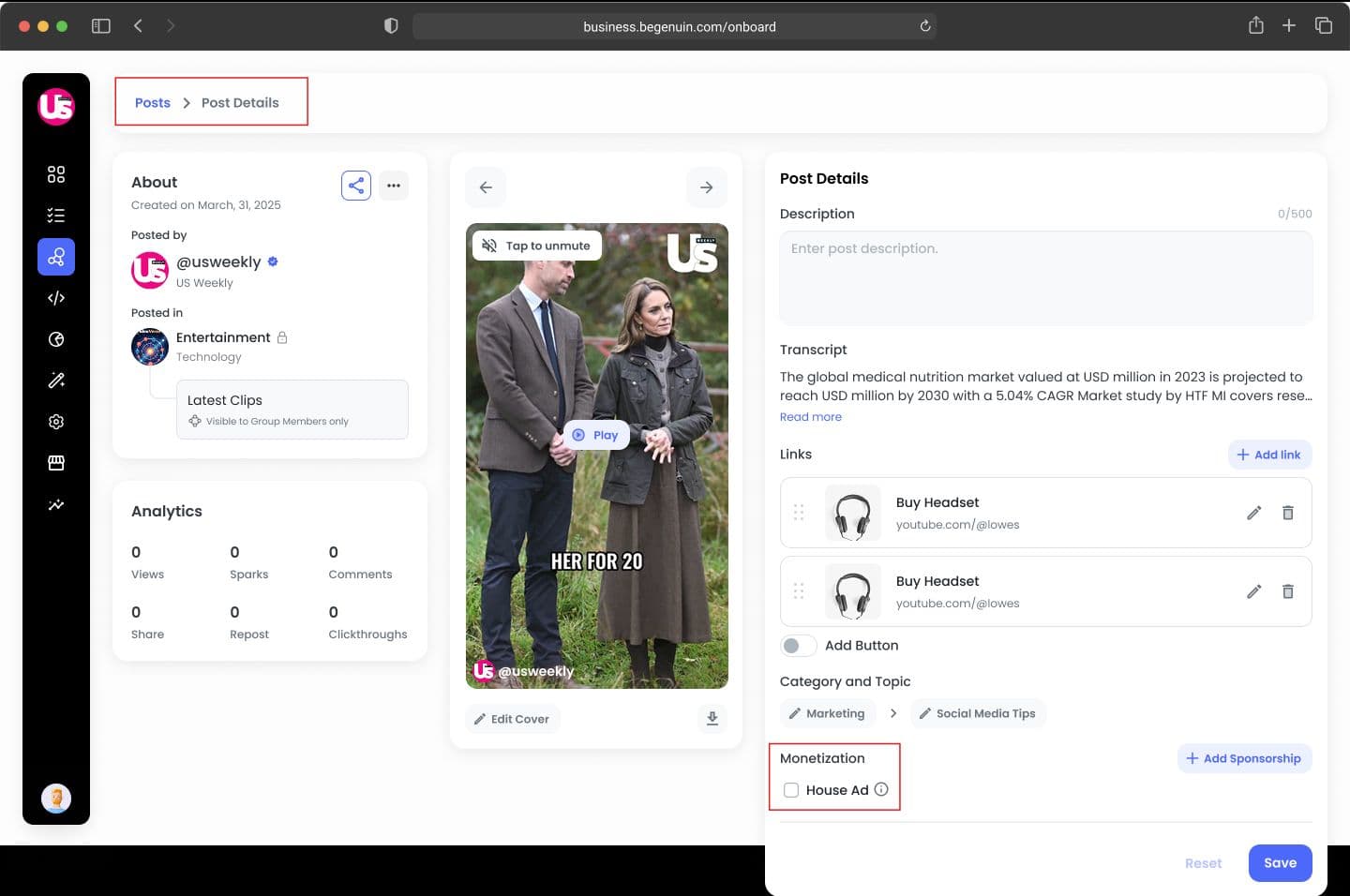Viewport: 1350px width, 896px height.
Task: Enable the House Ad checkbox
Action: [791, 790]
